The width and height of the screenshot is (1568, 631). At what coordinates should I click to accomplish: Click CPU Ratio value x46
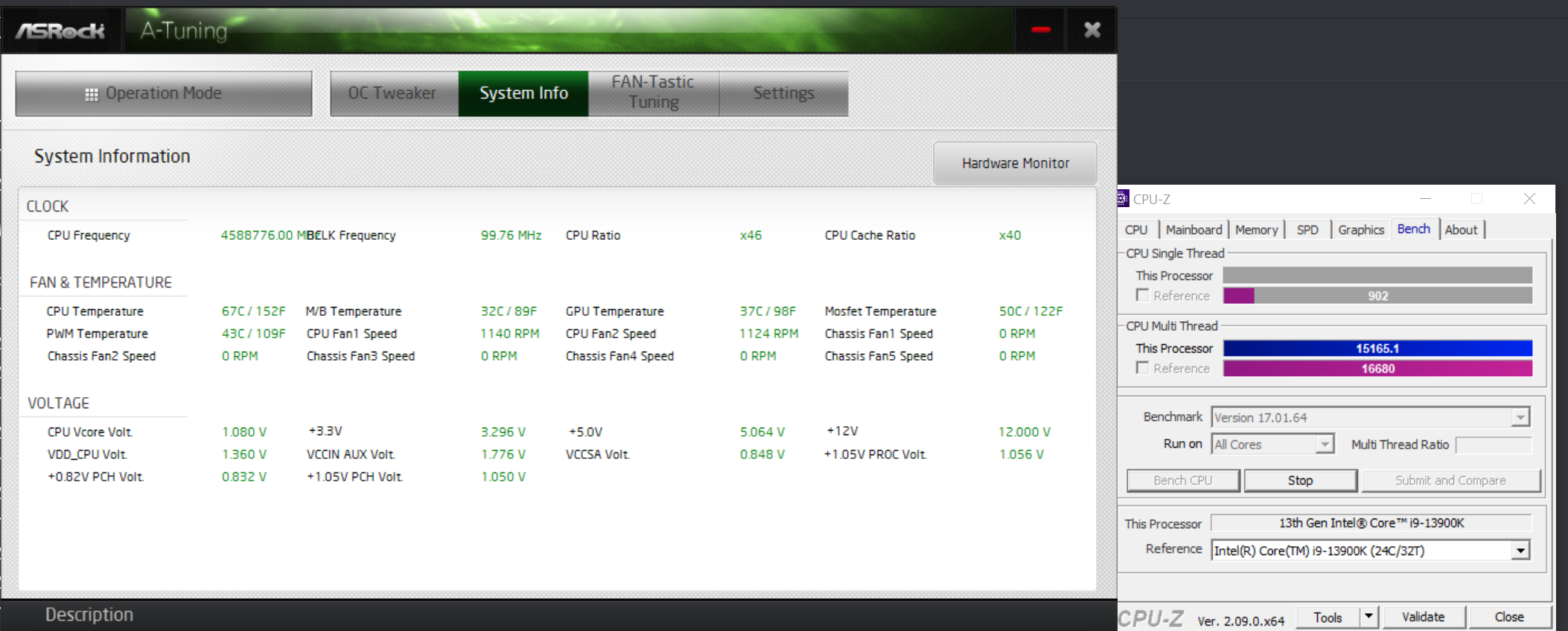(750, 235)
